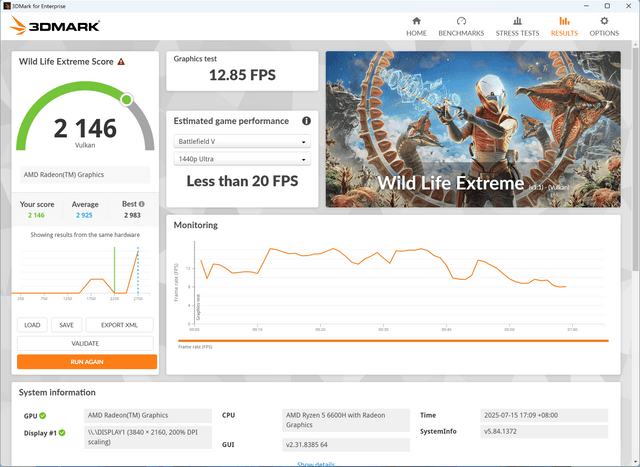Click the 3DMark title bar app icon

(x=7, y=6)
